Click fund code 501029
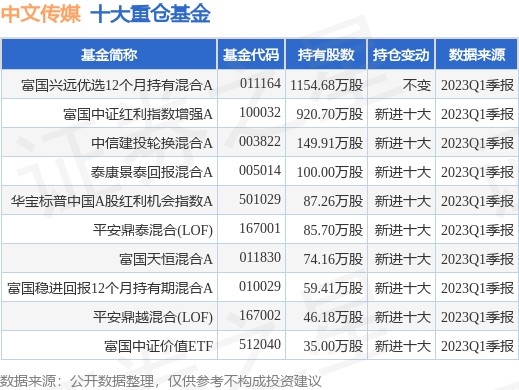The image size is (519, 390). pyautogui.click(x=260, y=199)
